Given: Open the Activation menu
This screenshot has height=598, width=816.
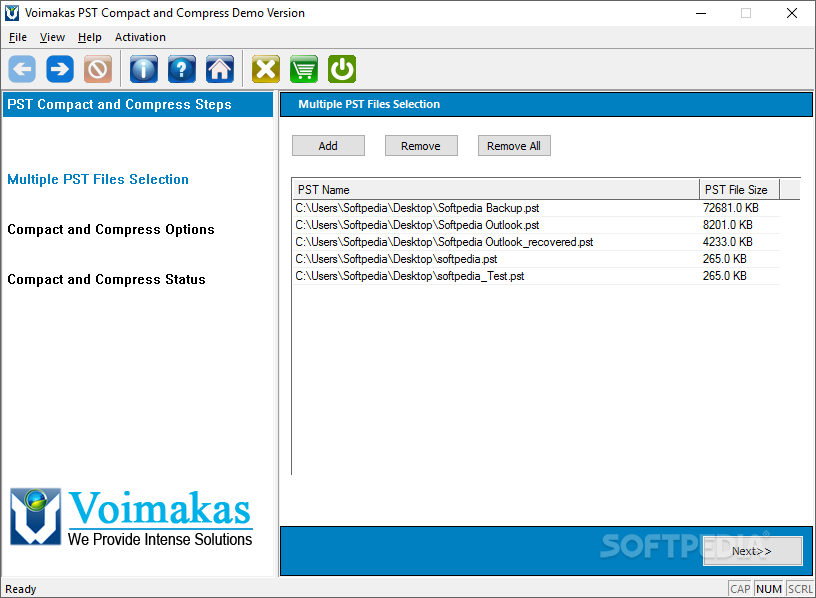Looking at the screenshot, I should click(140, 37).
